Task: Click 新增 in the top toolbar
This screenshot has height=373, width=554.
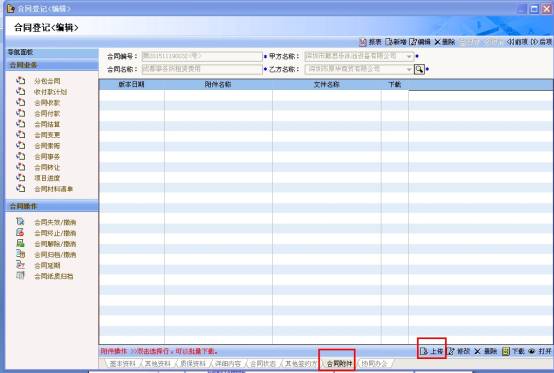Action: point(396,42)
